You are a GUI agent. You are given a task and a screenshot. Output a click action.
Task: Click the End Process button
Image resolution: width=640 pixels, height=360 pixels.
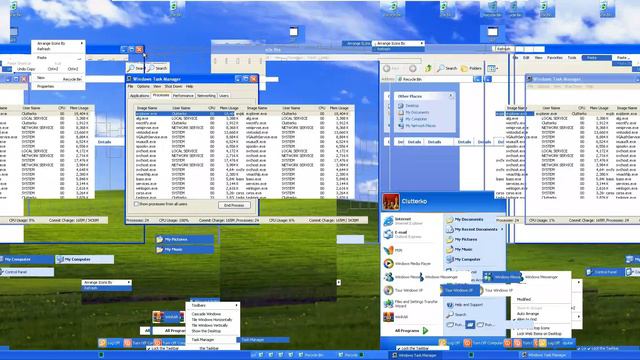(234, 205)
